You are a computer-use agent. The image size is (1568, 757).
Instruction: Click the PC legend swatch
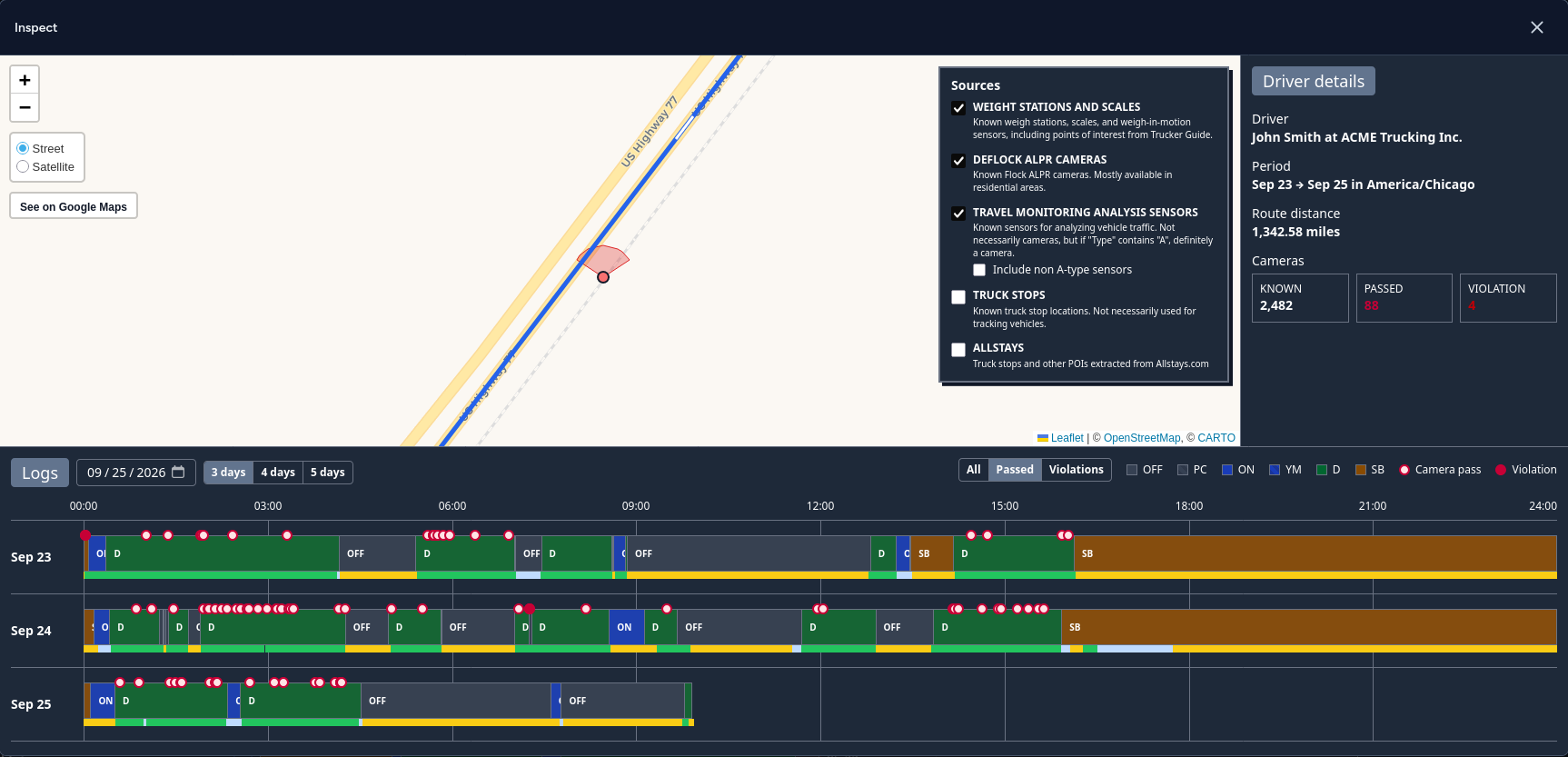pos(1183,470)
